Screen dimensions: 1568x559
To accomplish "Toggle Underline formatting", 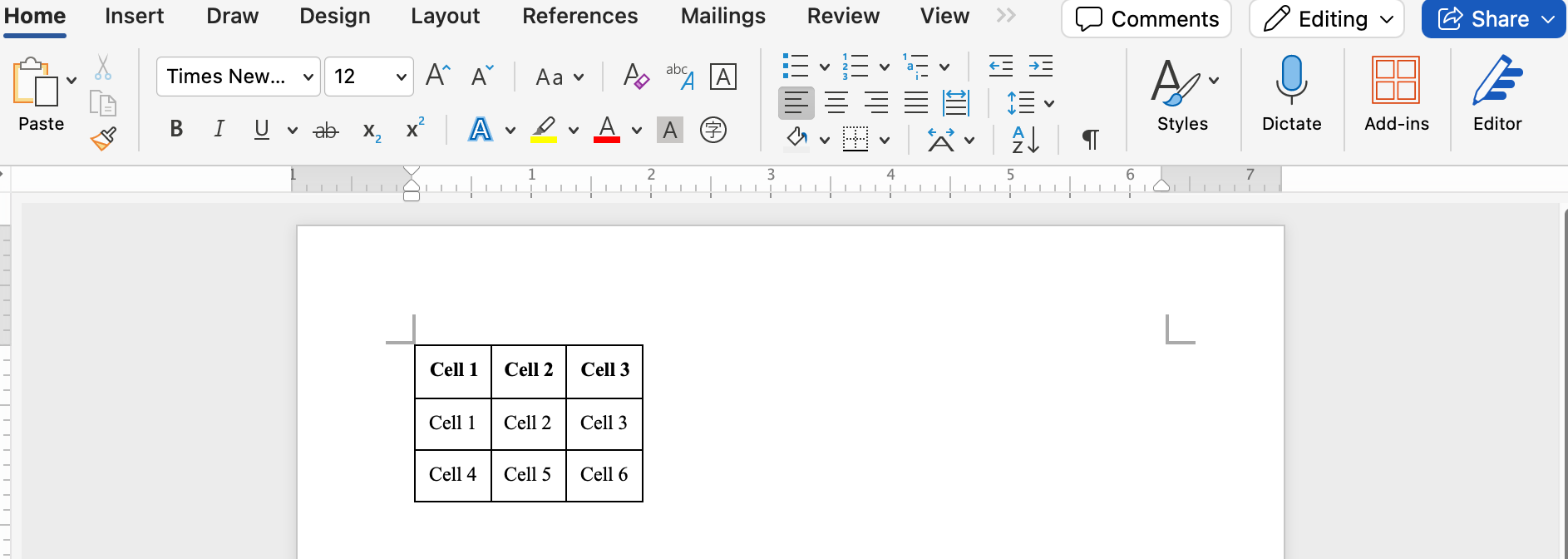I will point(262,129).
